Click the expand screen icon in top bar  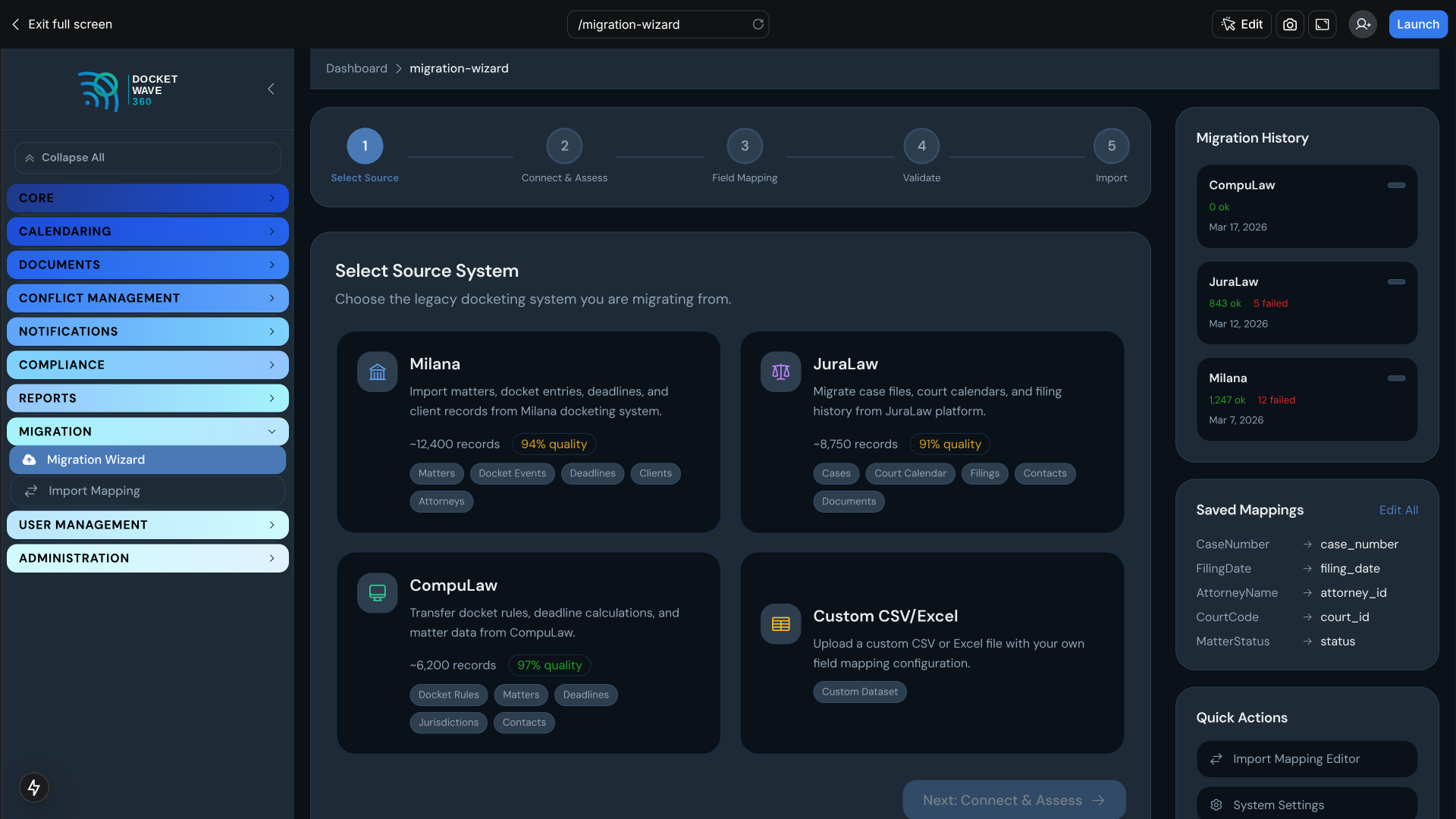[1322, 24]
